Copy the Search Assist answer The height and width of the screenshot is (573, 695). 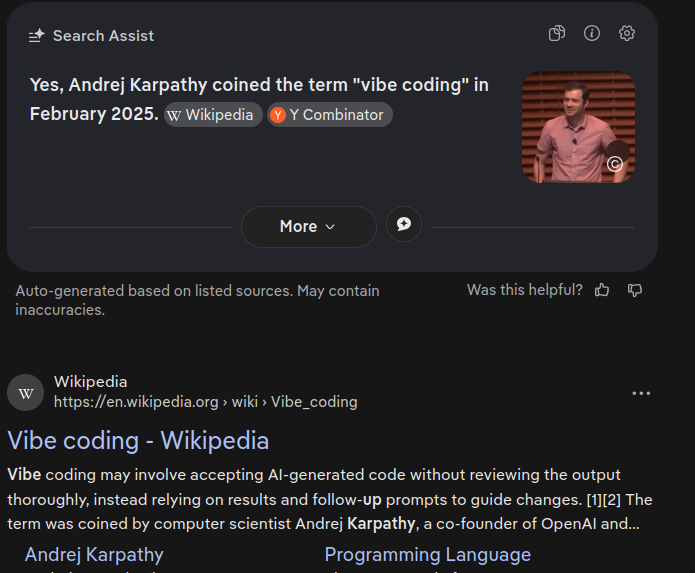557,33
